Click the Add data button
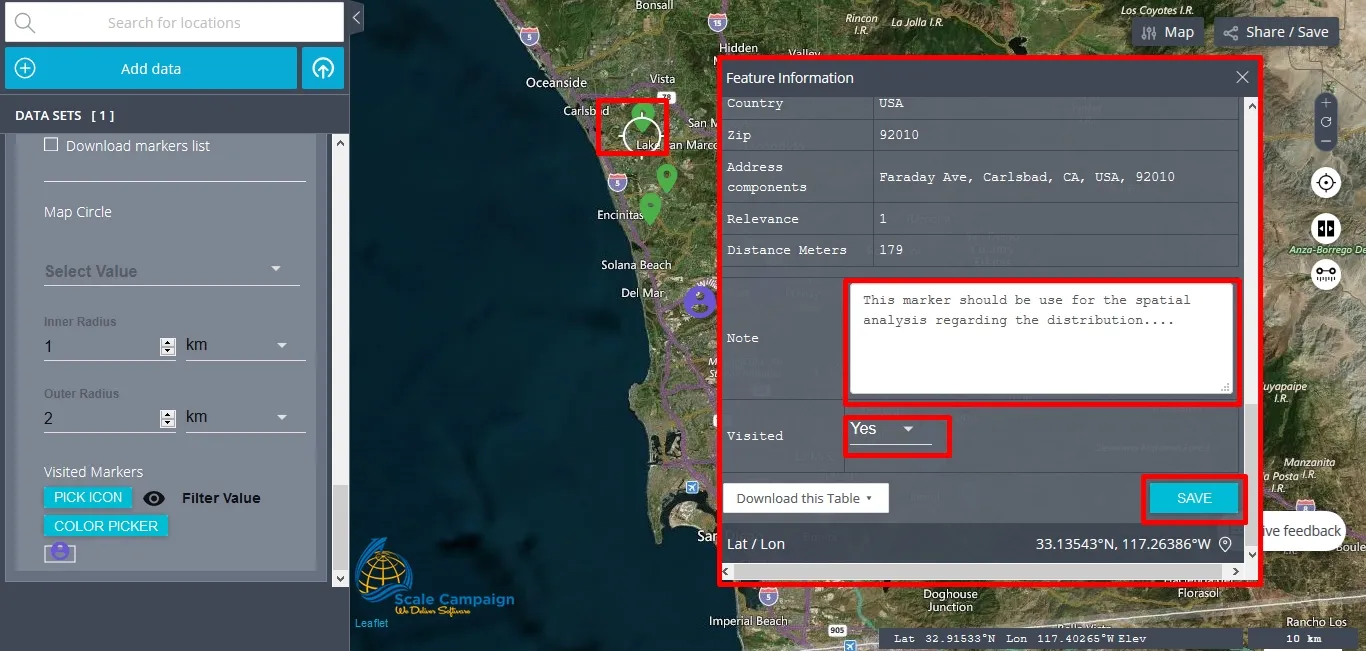The height and width of the screenshot is (651, 1366). tap(151, 69)
